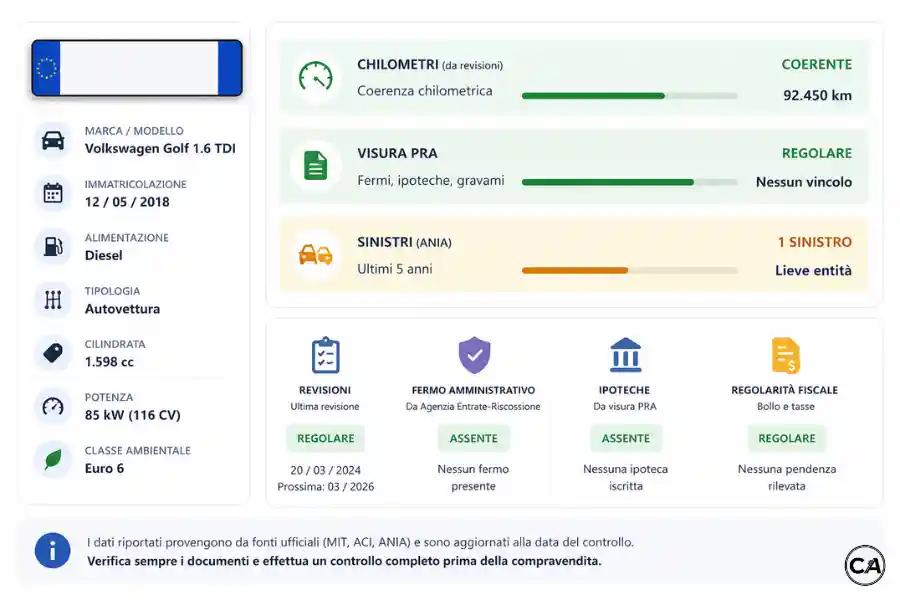
Task: Click the Prossima: 03 / 2026 text
Action: [325, 487]
